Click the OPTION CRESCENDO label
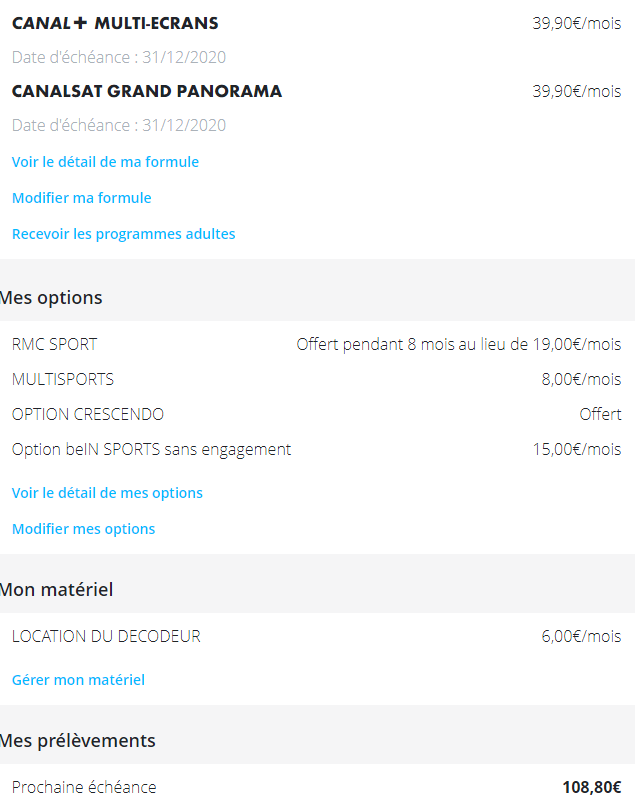 point(88,414)
